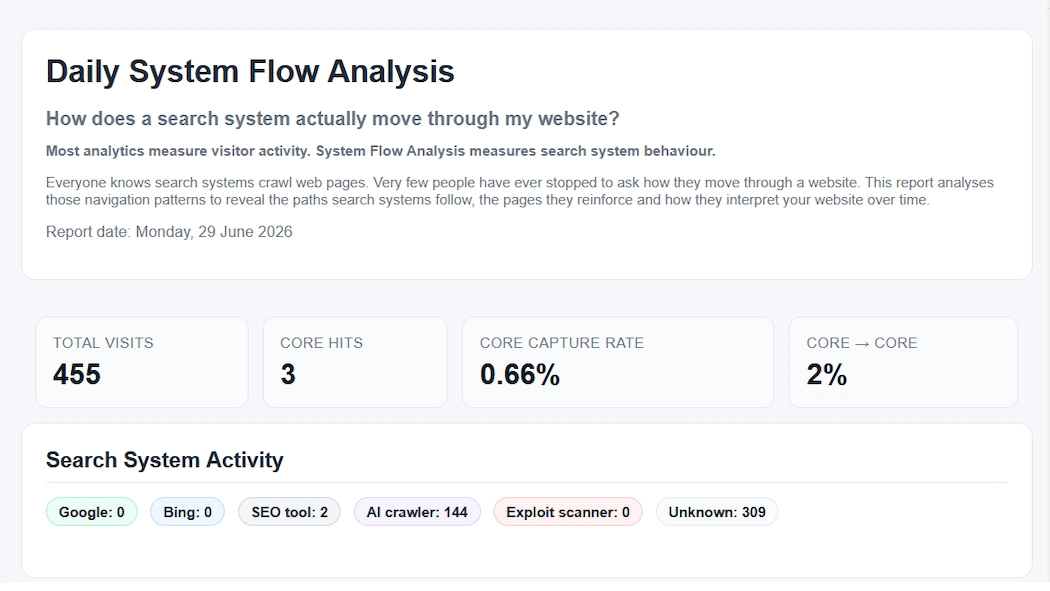Click the report date Monday, 29 June 2026
The image size is (1050, 591).
click(x=169, y=232)
